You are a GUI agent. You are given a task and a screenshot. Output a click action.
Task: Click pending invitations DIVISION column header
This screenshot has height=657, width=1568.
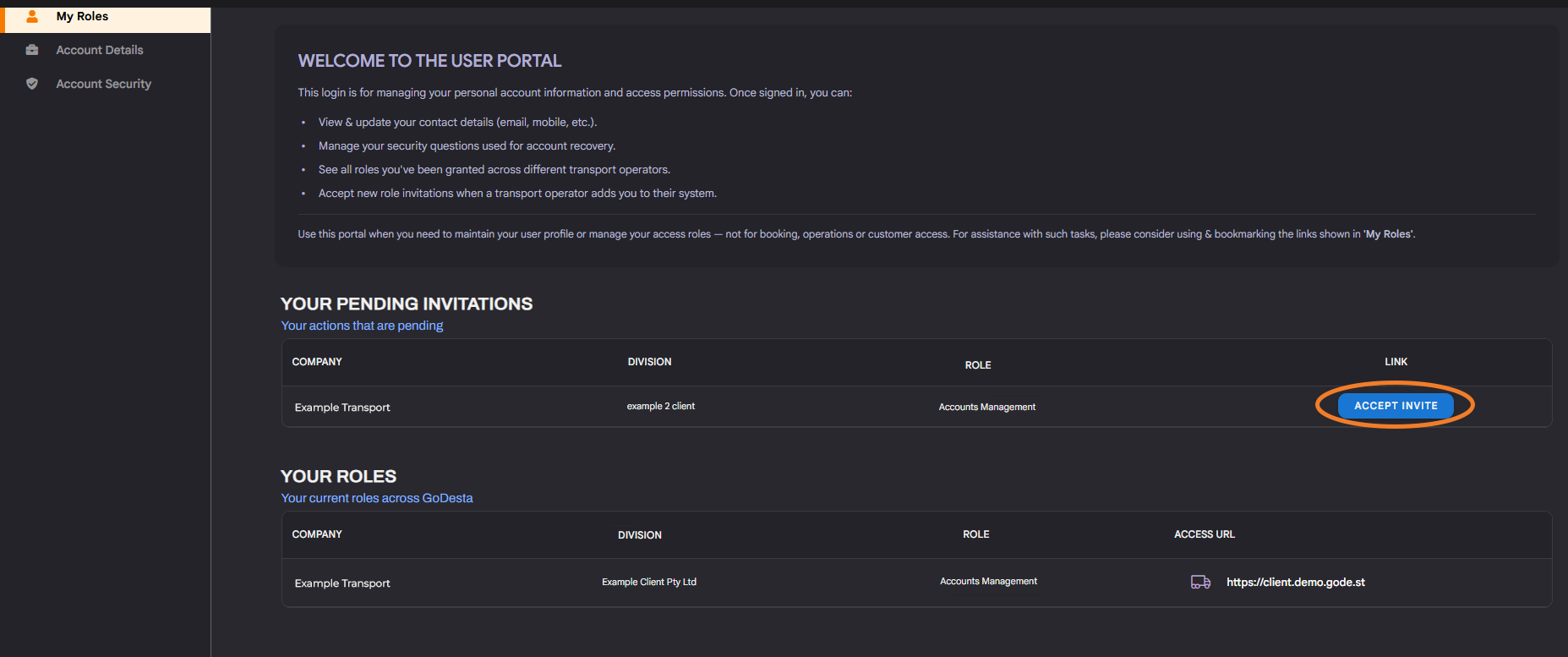tap(649, 362)
